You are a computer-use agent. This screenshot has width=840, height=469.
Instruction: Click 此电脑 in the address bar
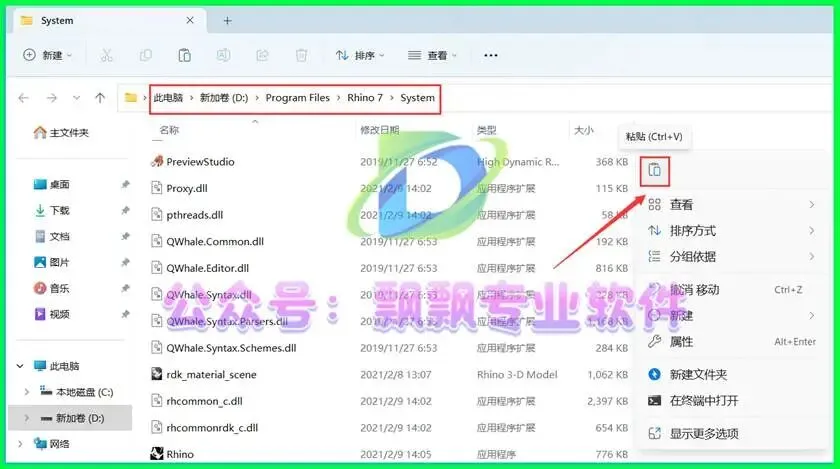tap(168, 98)
